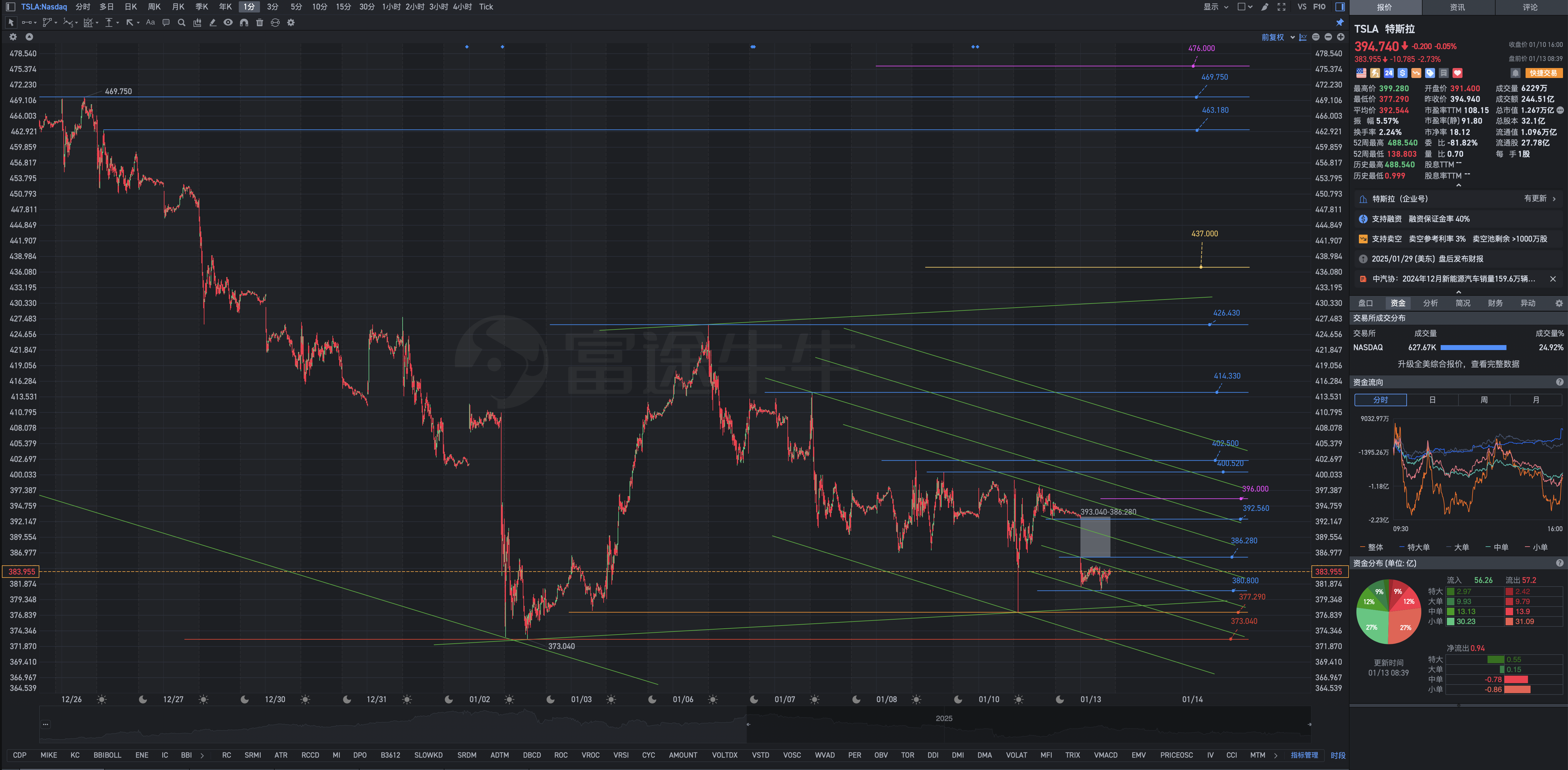Open 指标管理 indicator management
Image resolution: width=1568 pixels, height=770 pixels.
(1305, 755)
